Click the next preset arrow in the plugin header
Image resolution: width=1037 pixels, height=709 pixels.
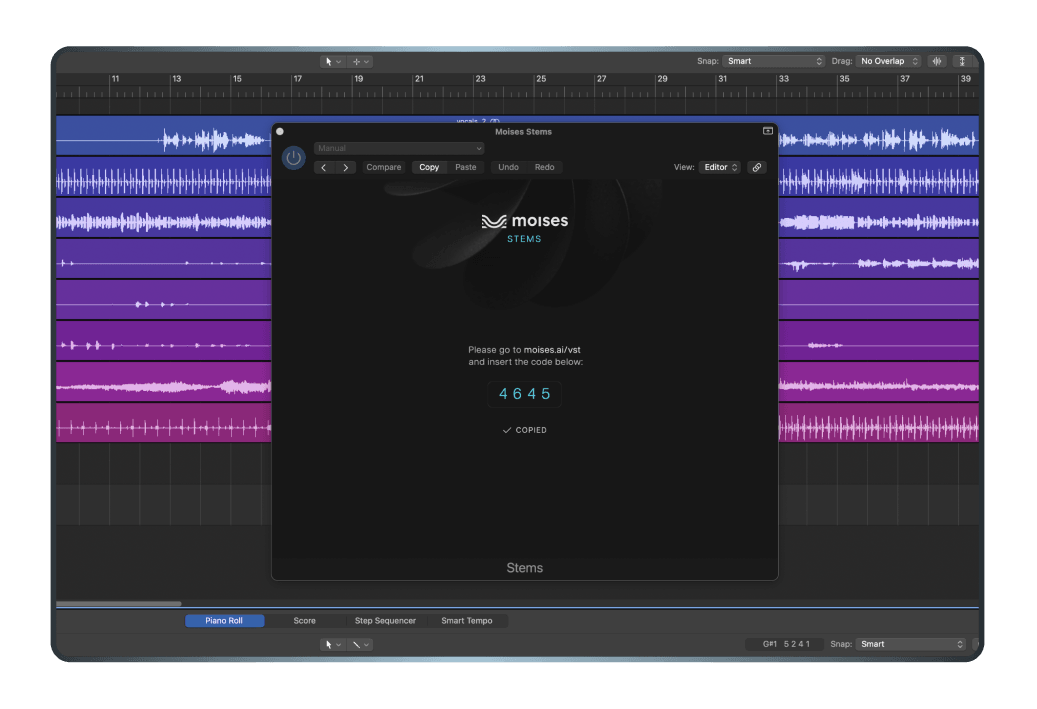coord(345,167)
